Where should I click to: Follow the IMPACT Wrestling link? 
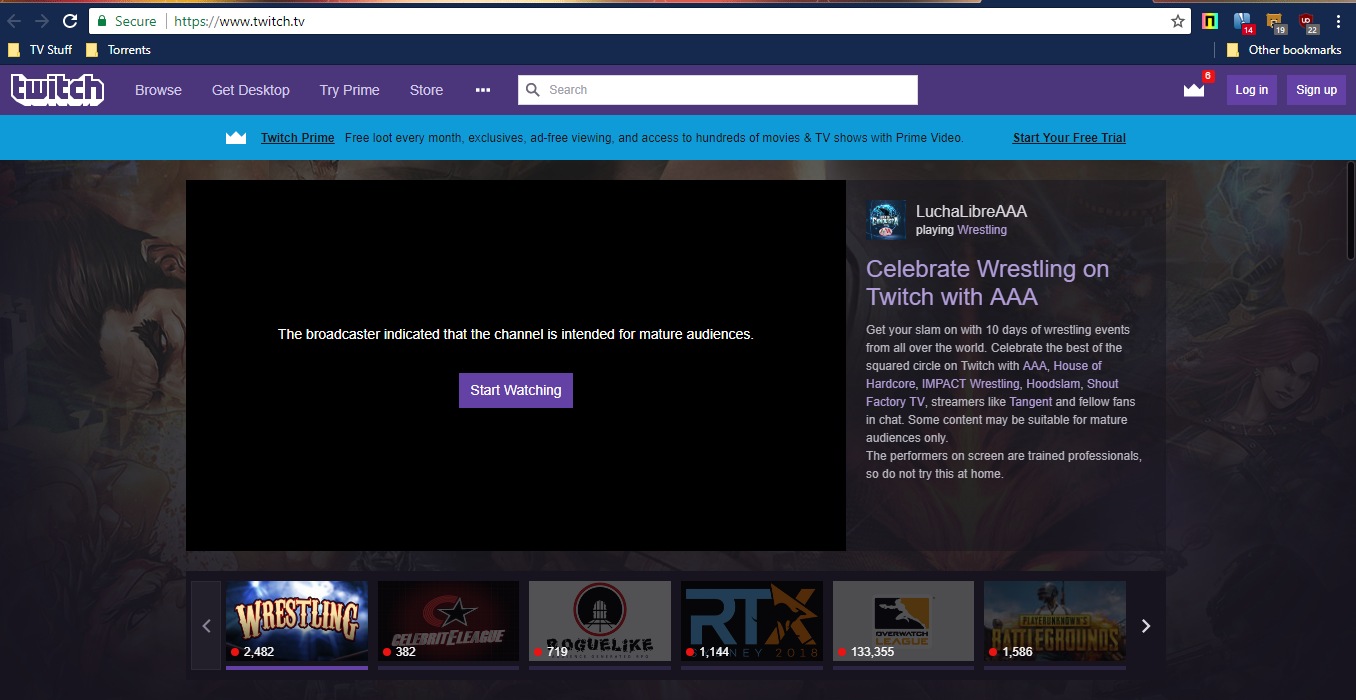[x=971, y=384]
